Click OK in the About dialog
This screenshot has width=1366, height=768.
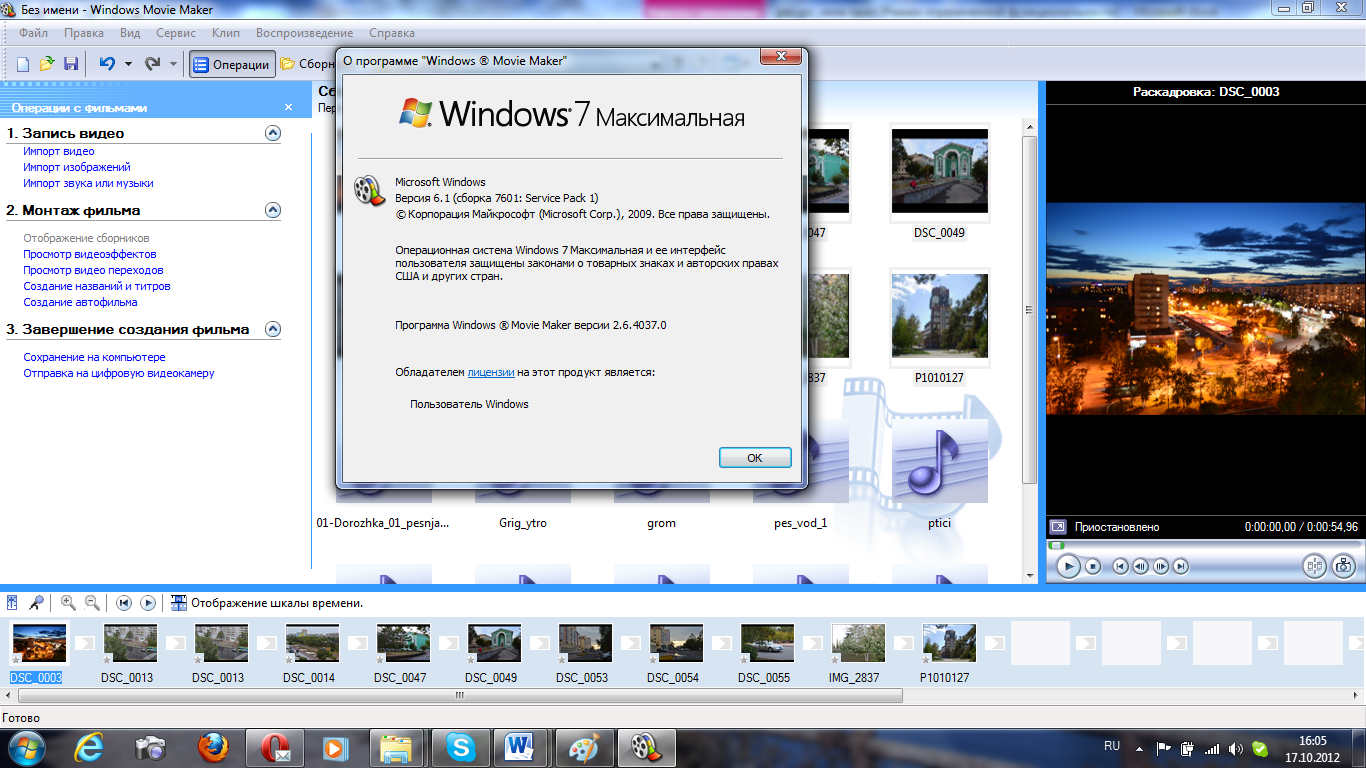(755, 457)
